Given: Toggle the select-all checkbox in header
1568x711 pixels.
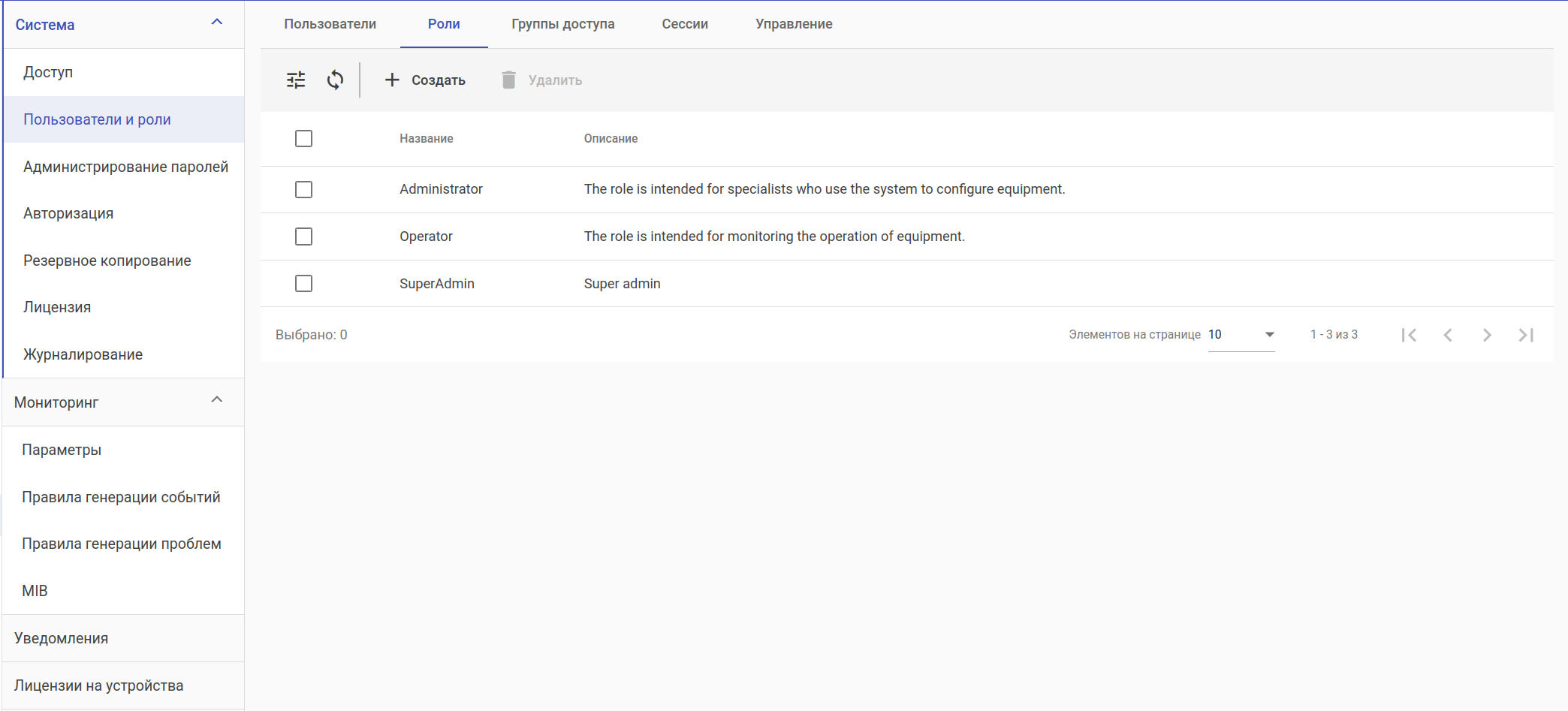Looking at the screenshot, I should tap(303, 139).
